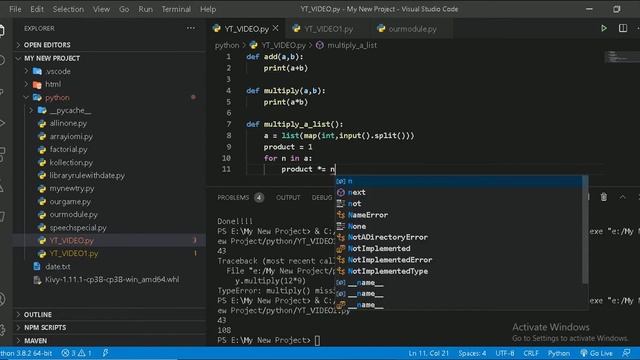Open the PROBLEMS panel tab
This screenshot has height=360, width=640.
(x=240, y=198)
